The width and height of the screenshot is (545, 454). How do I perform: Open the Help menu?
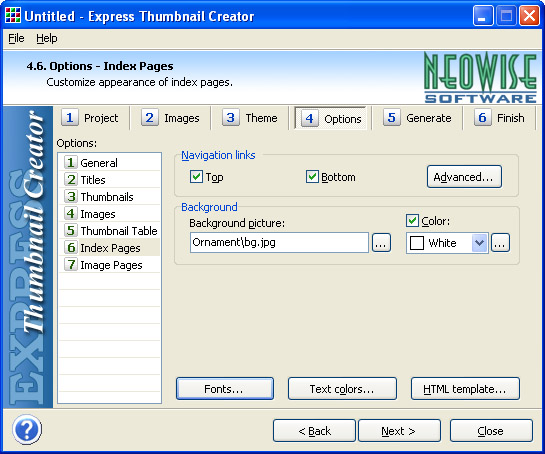click(x=47, y=38)
